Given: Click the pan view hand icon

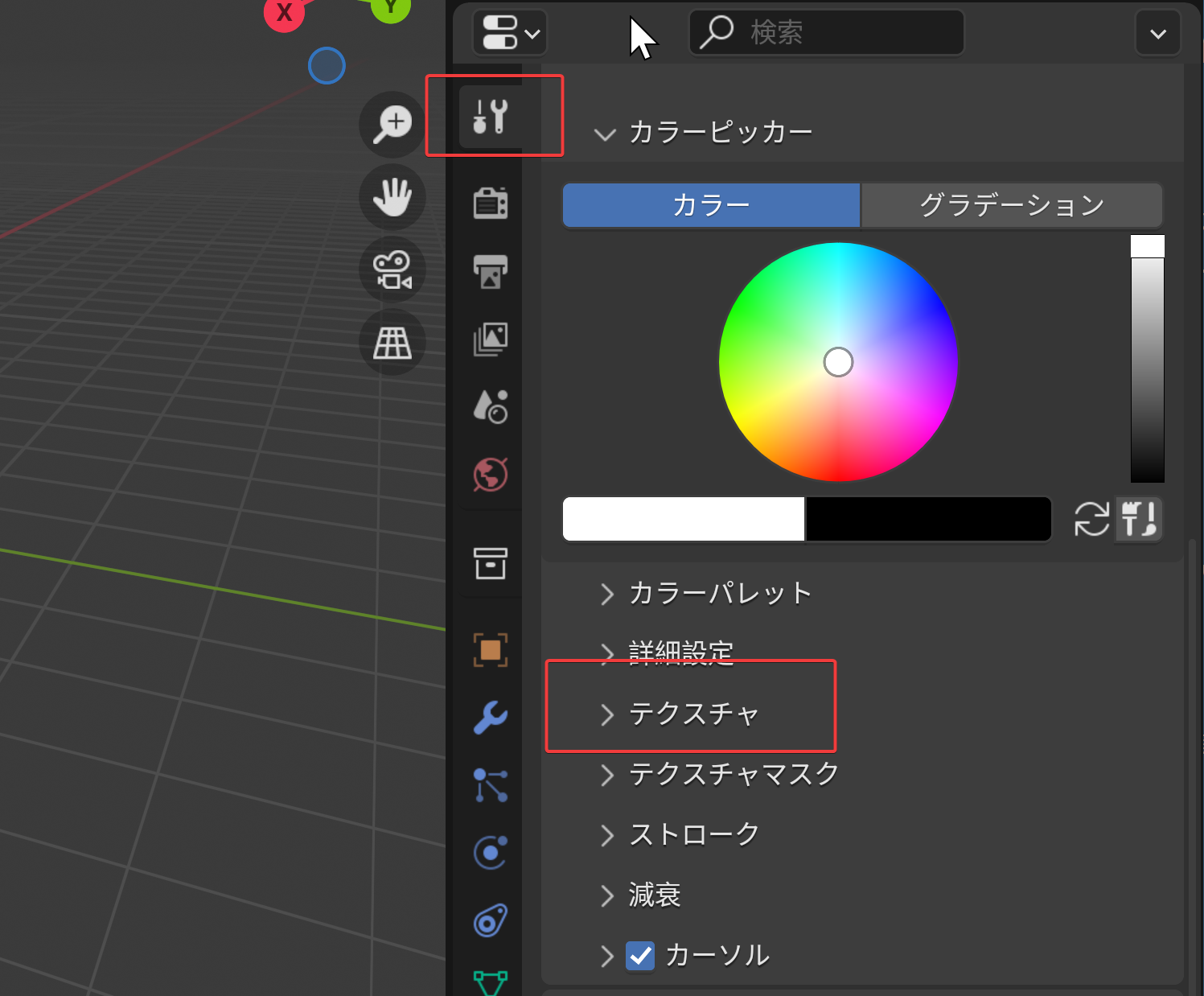Looking at the screenshot, I should coord(392,197).
